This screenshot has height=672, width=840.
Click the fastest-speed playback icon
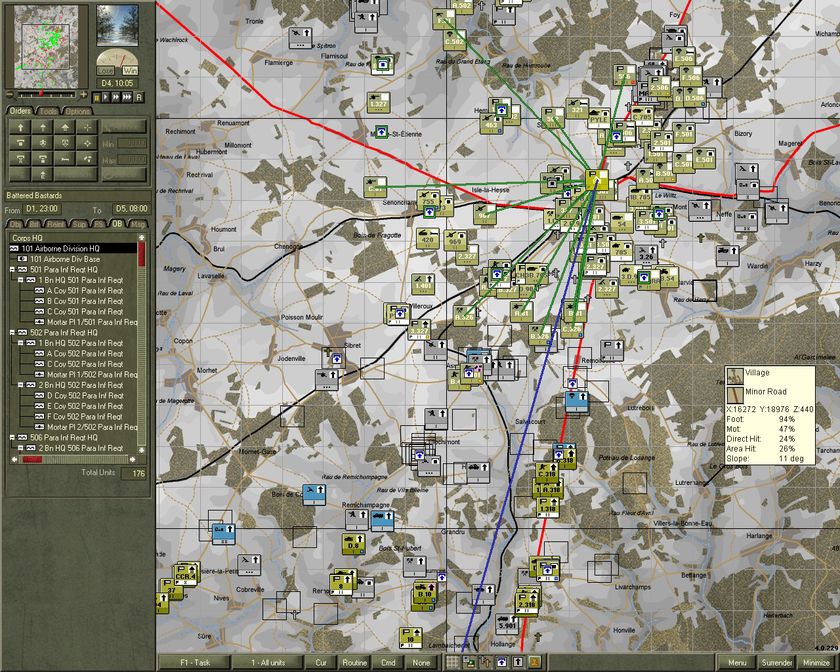pos(126,95)
